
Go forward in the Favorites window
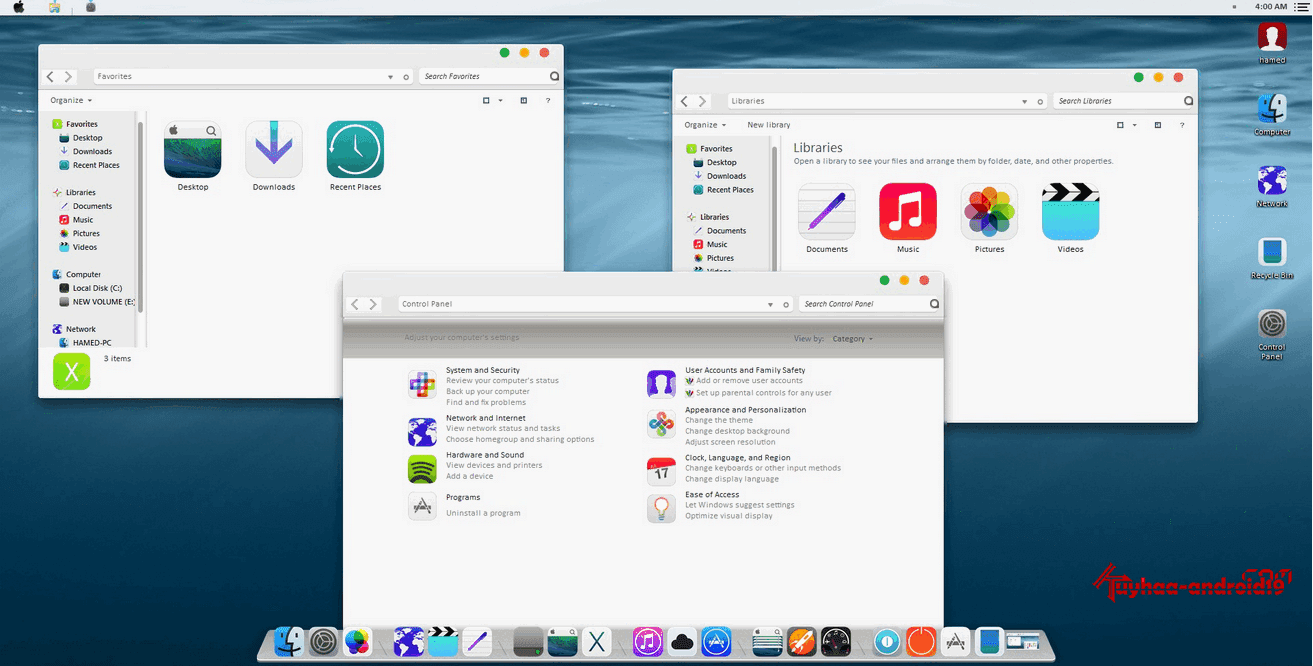(68, 76)
